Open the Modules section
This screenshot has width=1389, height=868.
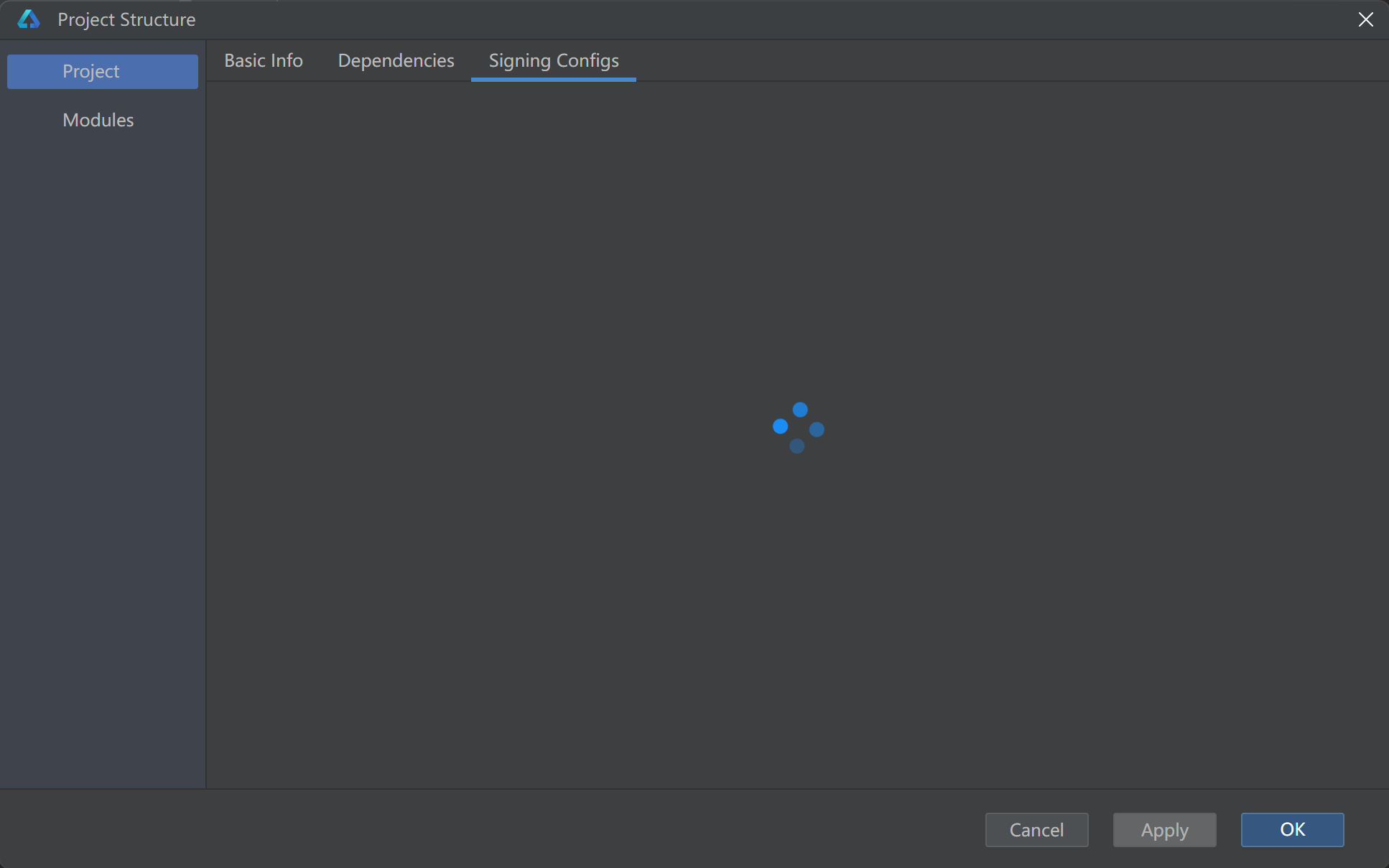[x=98, y=120]
